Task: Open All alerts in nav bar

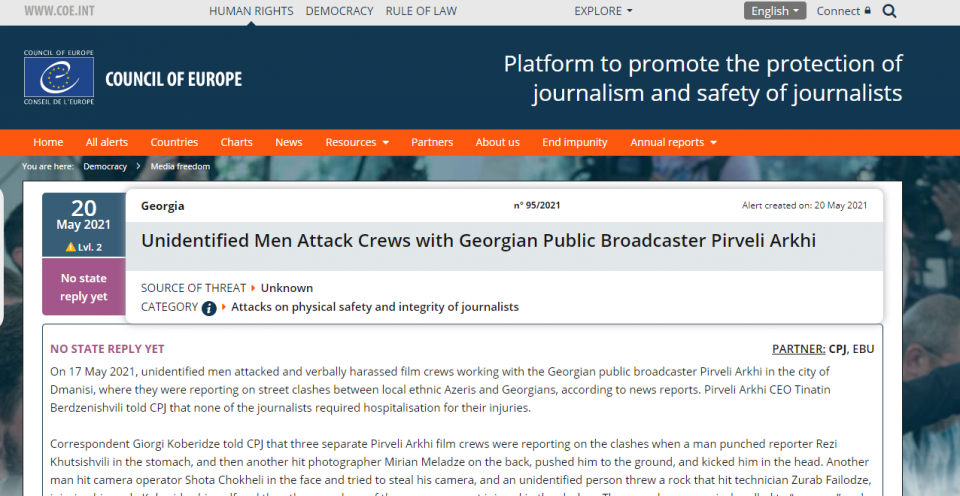Action: click(107, 142)
